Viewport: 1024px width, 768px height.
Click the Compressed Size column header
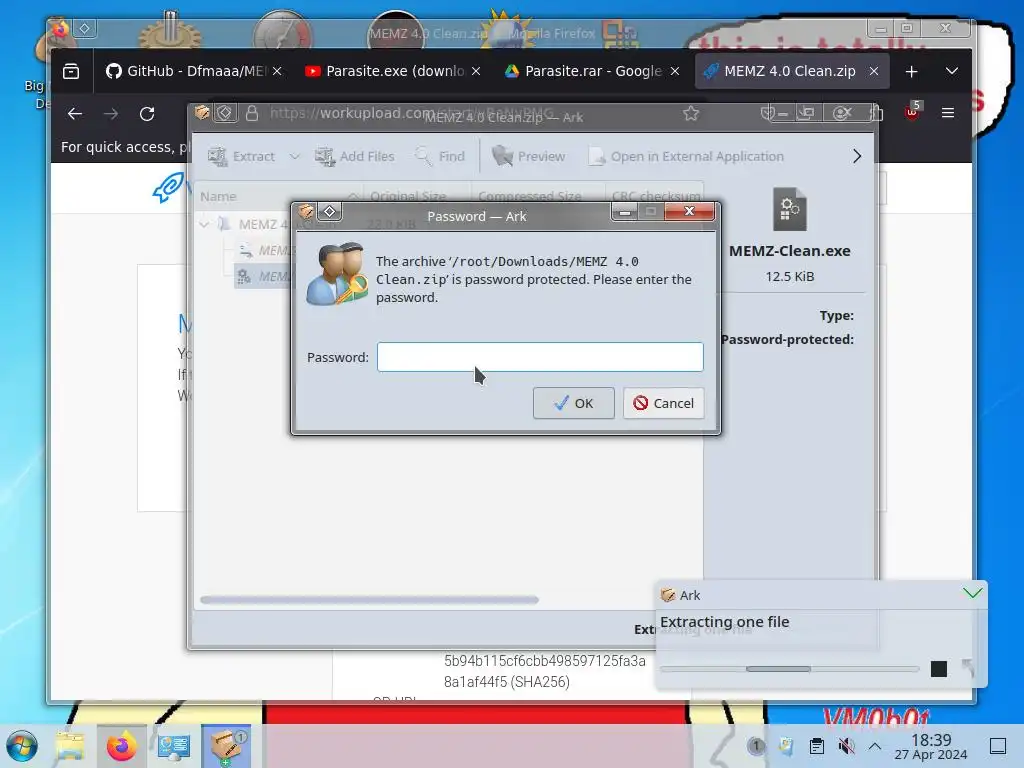click(x=537, y=196)
